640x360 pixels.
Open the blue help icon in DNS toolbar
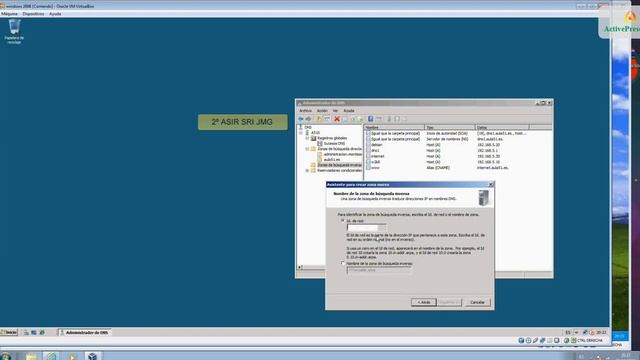point(370,119)
